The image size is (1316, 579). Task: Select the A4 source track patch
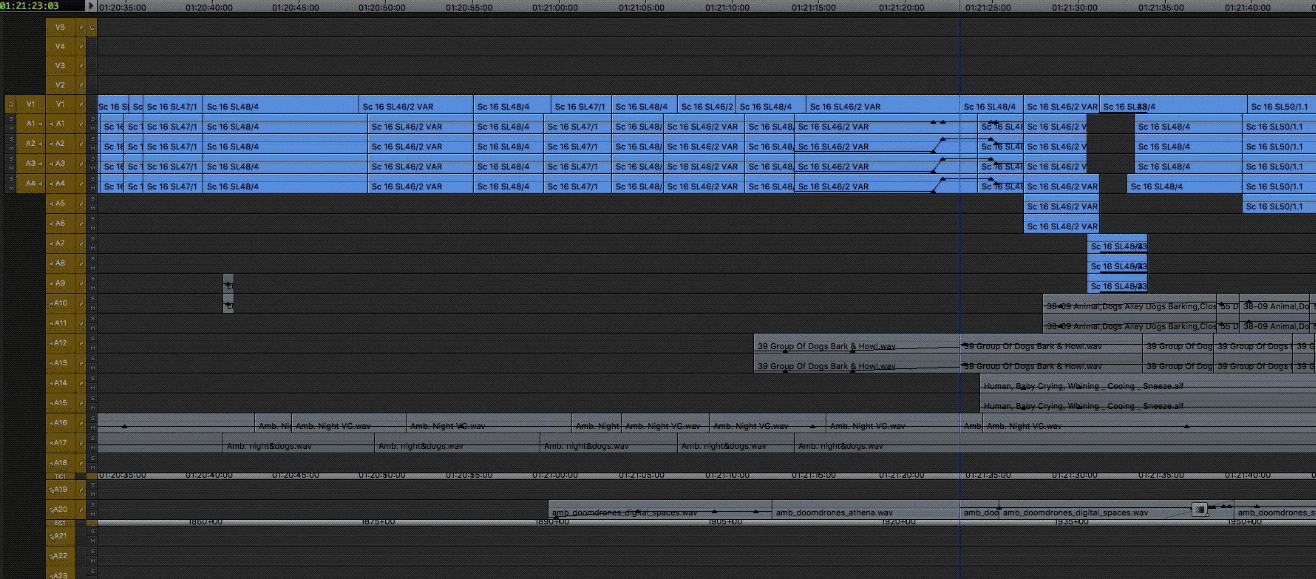click(30, 184)
